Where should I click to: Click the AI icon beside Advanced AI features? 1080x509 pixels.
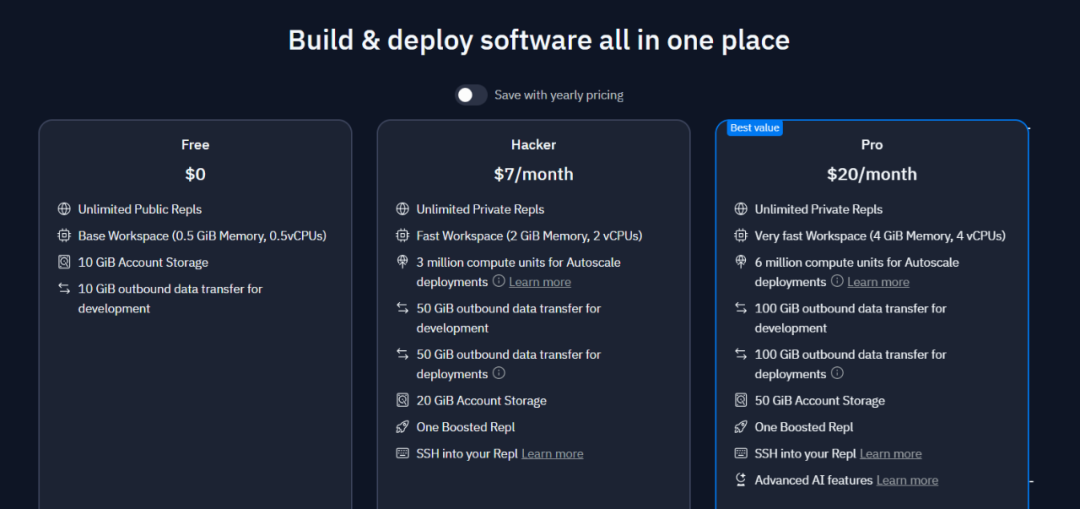741,480
